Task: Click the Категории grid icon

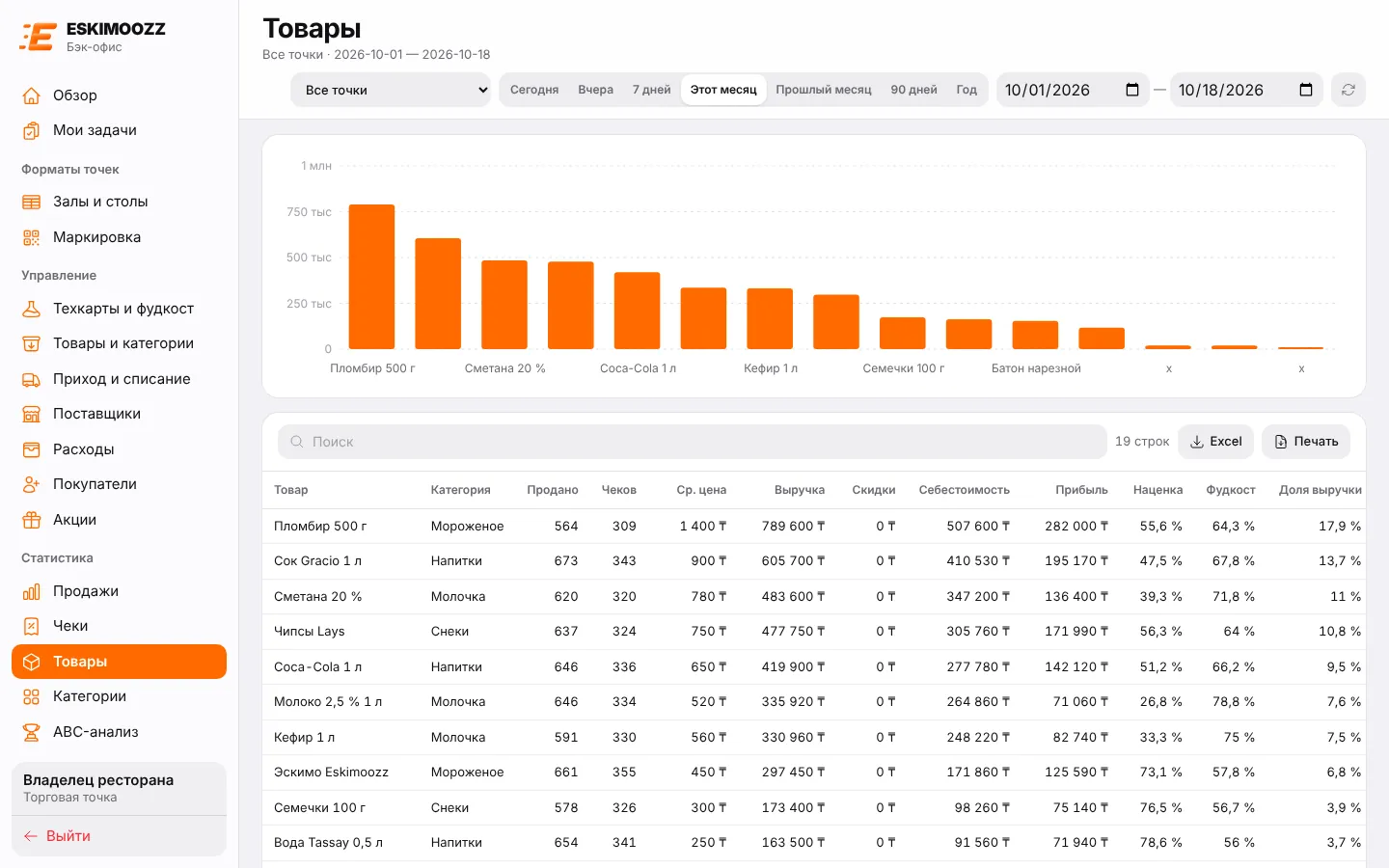Action: pos(32,696)
